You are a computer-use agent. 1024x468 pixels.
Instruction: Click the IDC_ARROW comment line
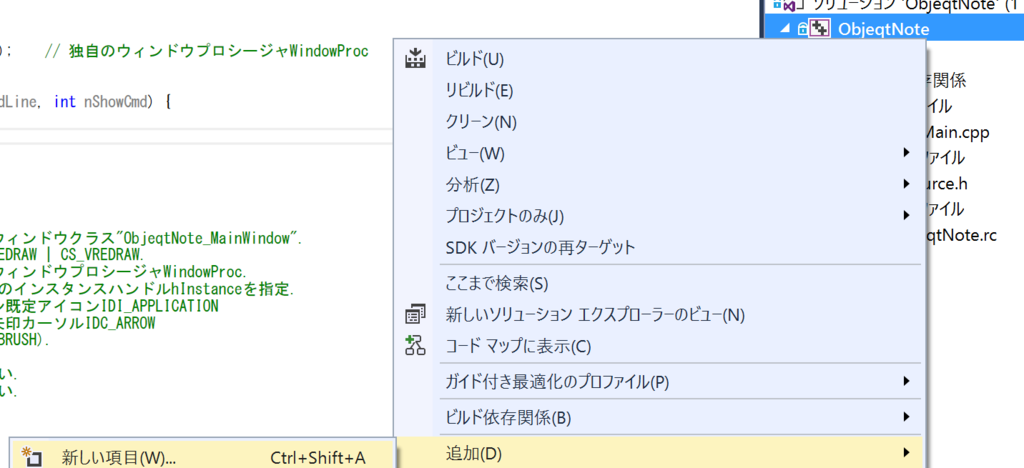(x=78, y=323)
